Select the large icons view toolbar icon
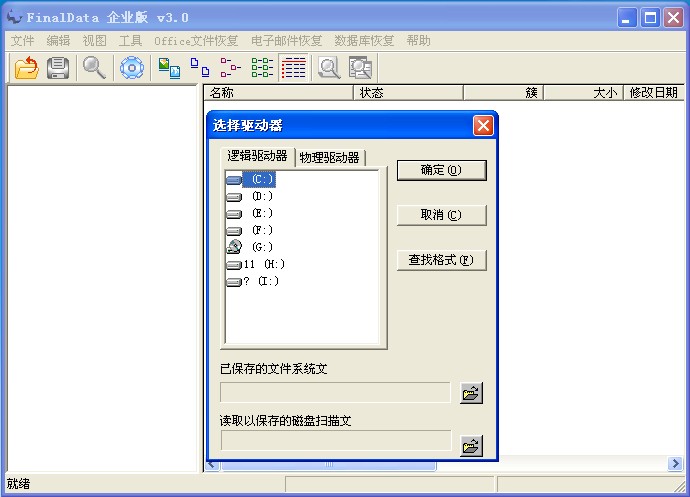Screen dimensions: 690x497 [x=200, y=68]
